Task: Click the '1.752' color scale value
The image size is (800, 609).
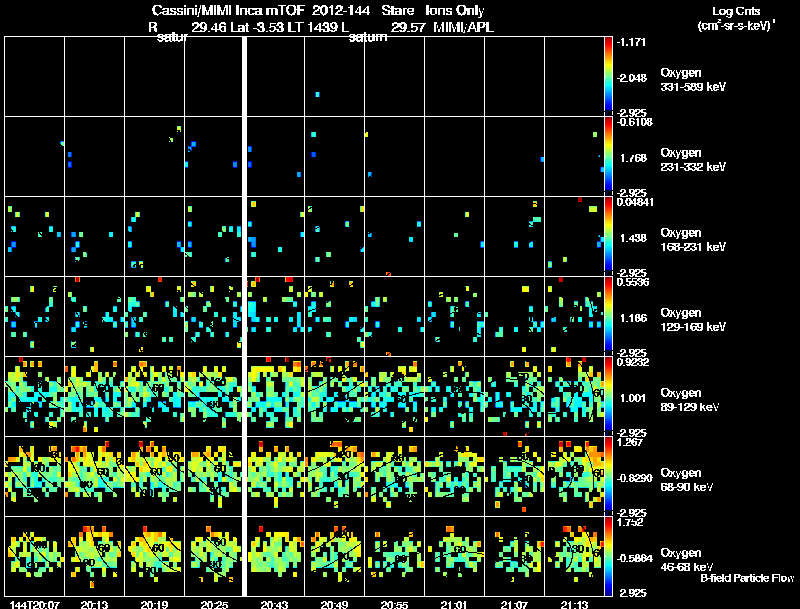Action: click(629, 522)
